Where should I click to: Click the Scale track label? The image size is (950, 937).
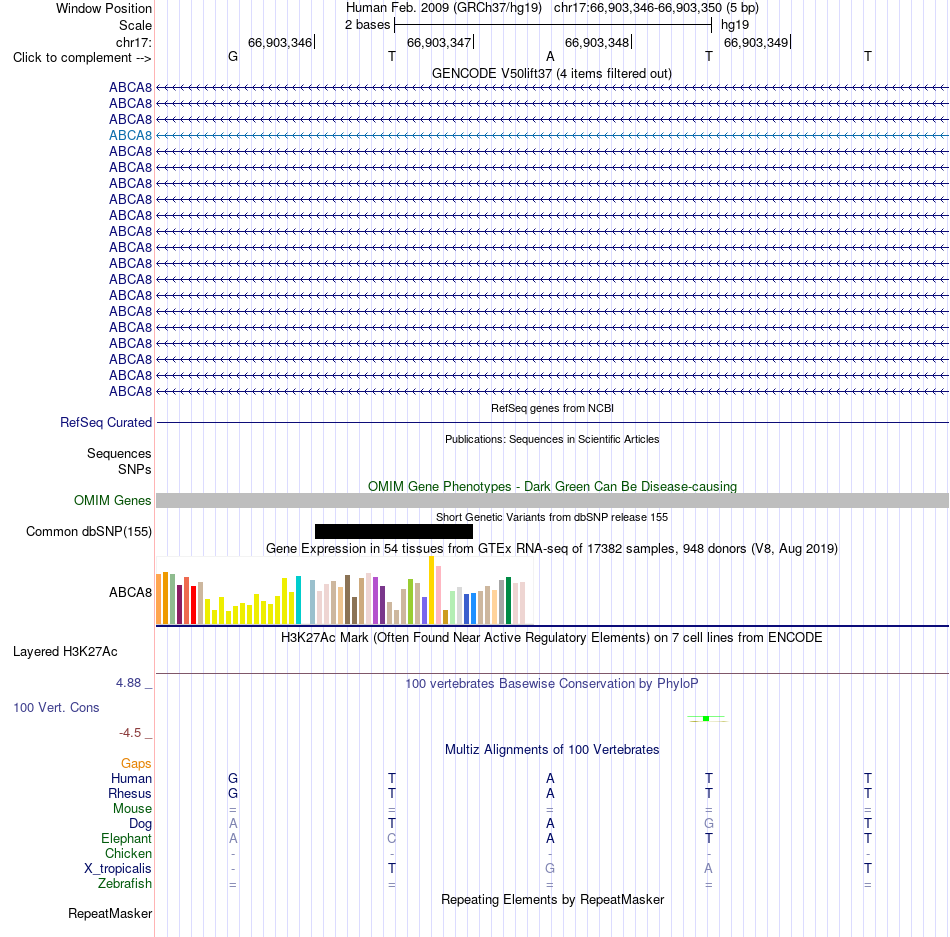pyautogui.click(x=135, y=25)
